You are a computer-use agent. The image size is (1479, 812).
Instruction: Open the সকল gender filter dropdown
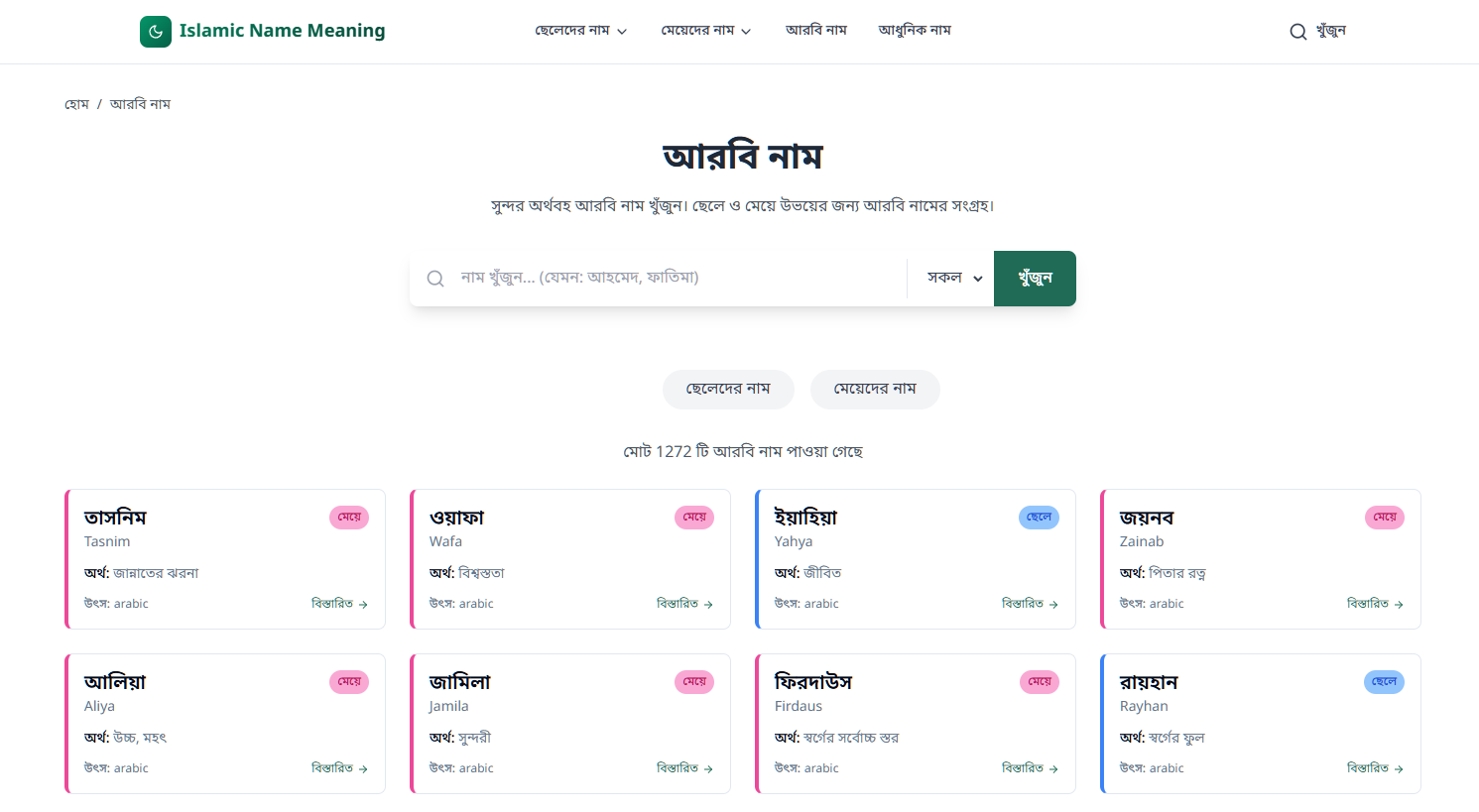(x=953, y=279)
